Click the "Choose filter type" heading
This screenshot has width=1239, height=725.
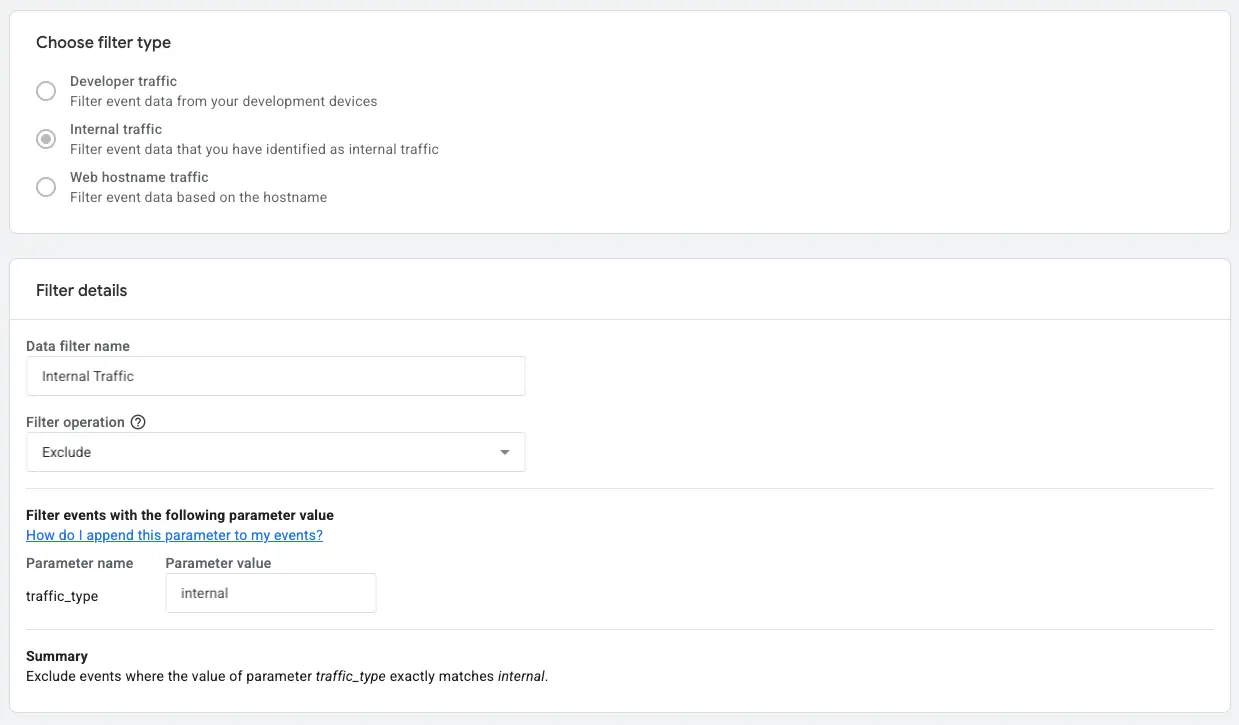103,42
